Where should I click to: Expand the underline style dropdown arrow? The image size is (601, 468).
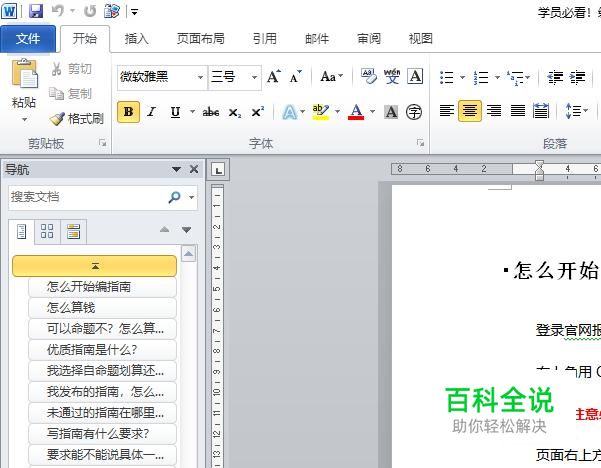[x=192, y=112]
